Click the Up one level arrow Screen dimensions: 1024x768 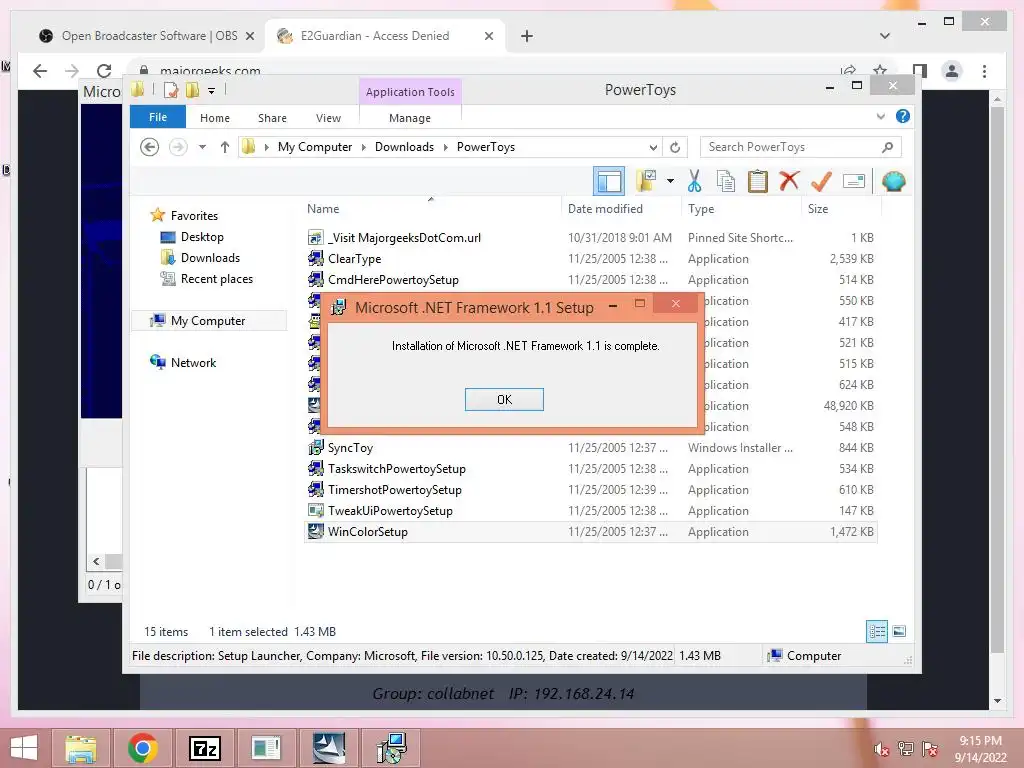(x=225, y=147)
